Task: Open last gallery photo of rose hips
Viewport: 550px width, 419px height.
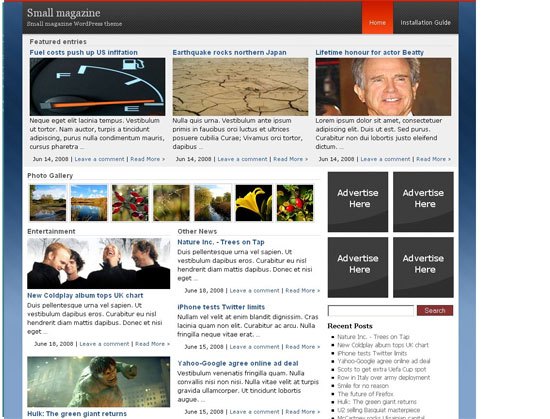Action: coord(295,203)
